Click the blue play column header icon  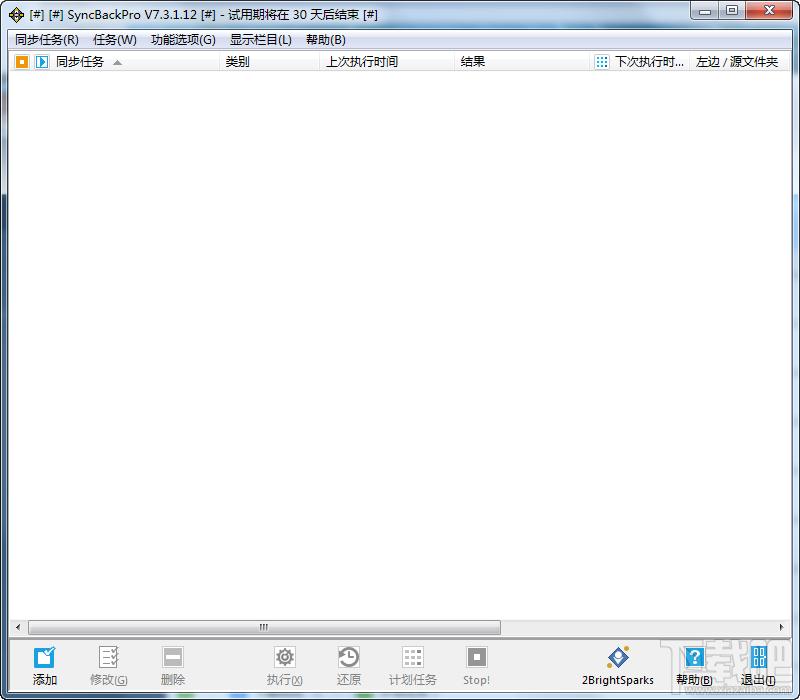coord(42,62)
